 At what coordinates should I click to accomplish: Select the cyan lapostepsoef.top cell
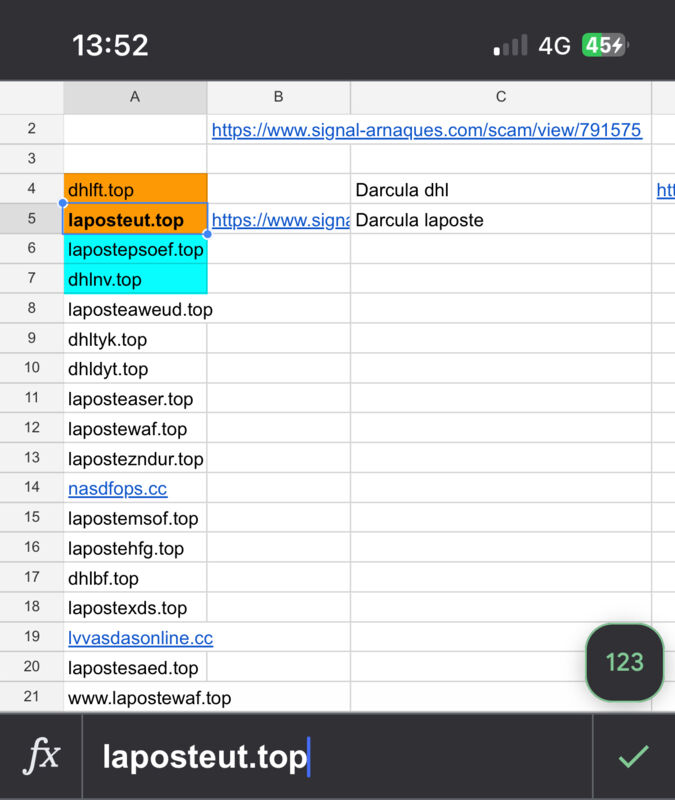(135, 248)
